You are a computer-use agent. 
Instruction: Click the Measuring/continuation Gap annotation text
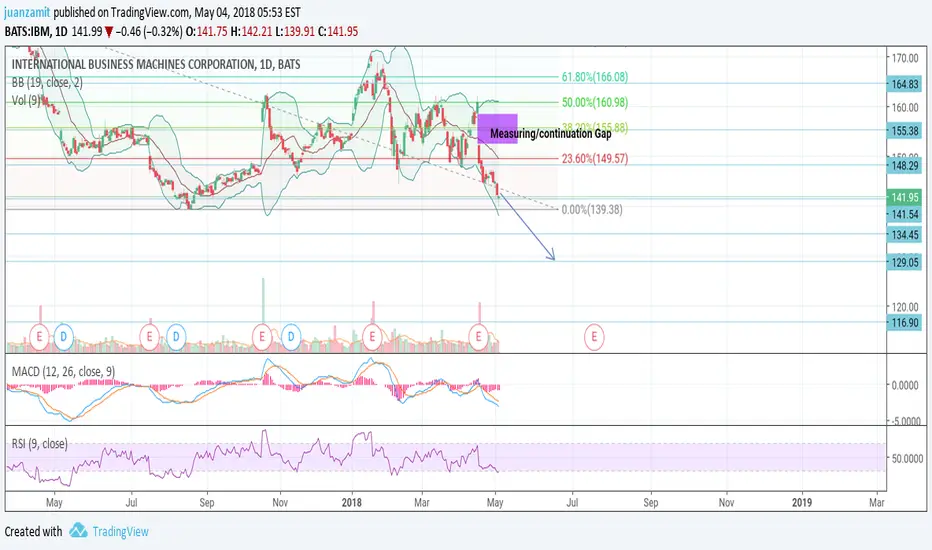[x=550, y=134]
